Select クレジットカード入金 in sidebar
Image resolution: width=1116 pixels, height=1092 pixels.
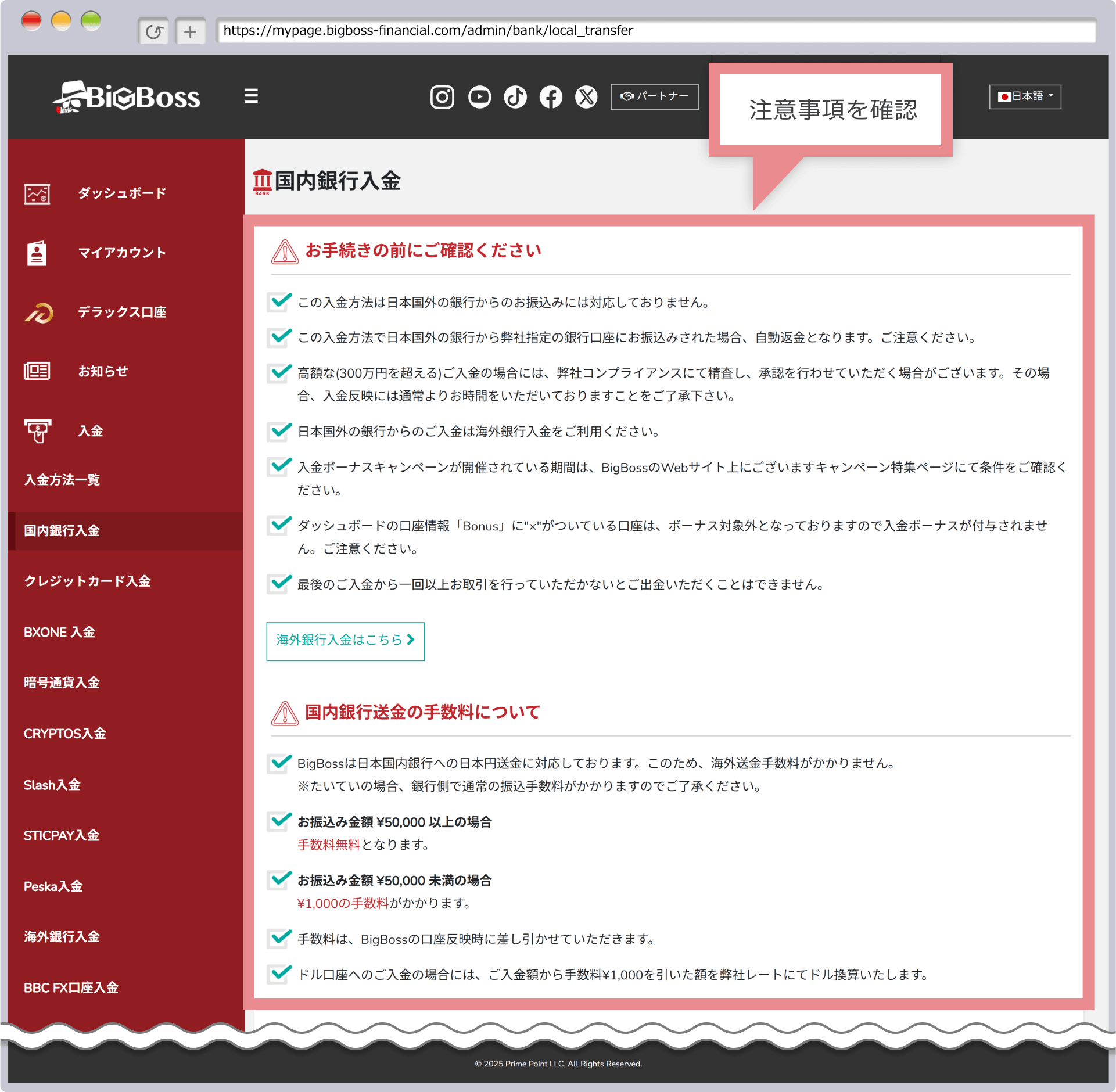coord(87,581)
